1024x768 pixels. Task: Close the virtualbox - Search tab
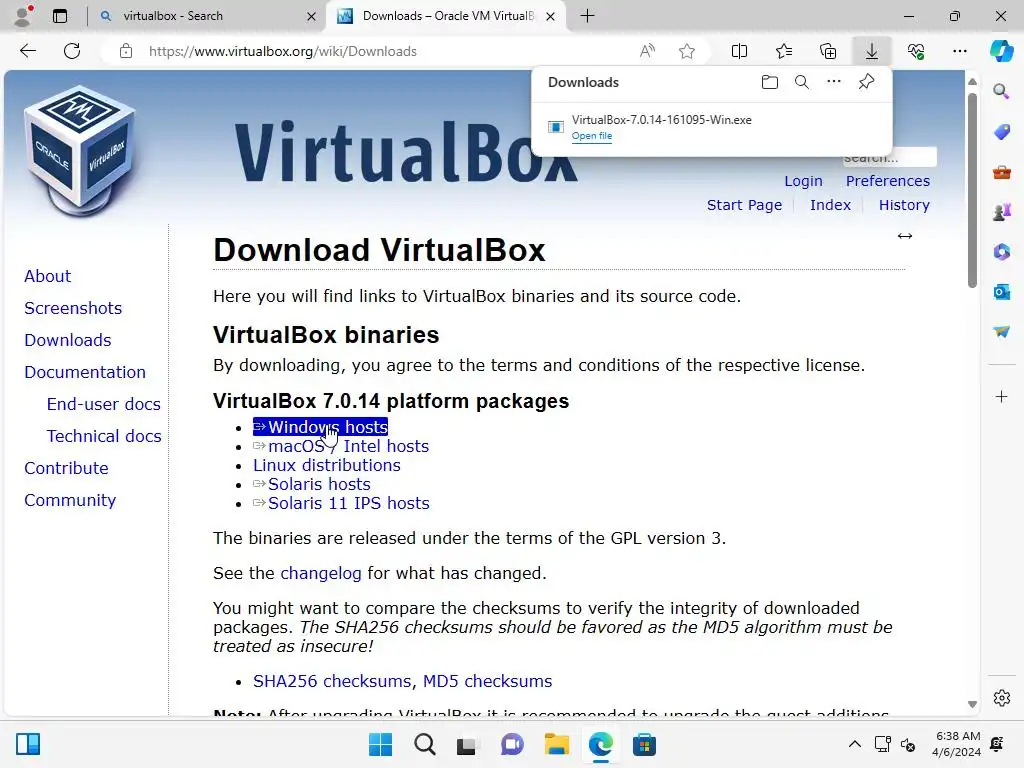click(312, 16)
